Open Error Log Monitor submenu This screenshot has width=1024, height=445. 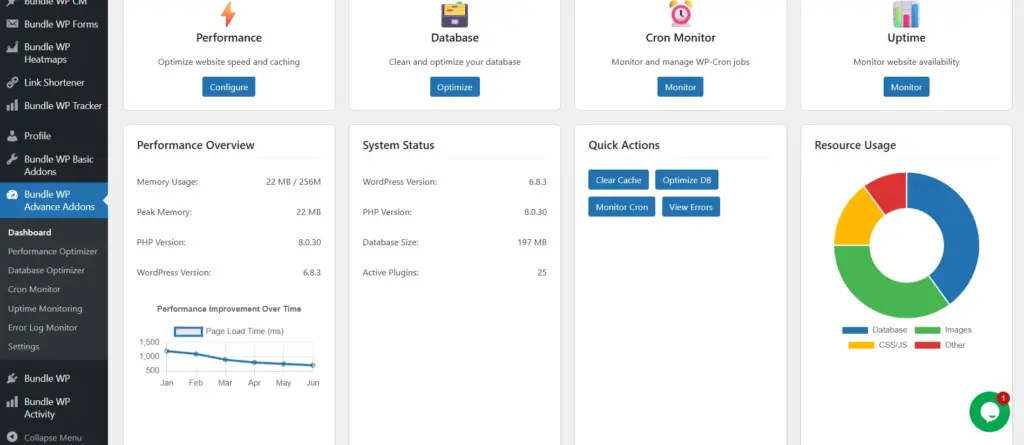(42, 327)
